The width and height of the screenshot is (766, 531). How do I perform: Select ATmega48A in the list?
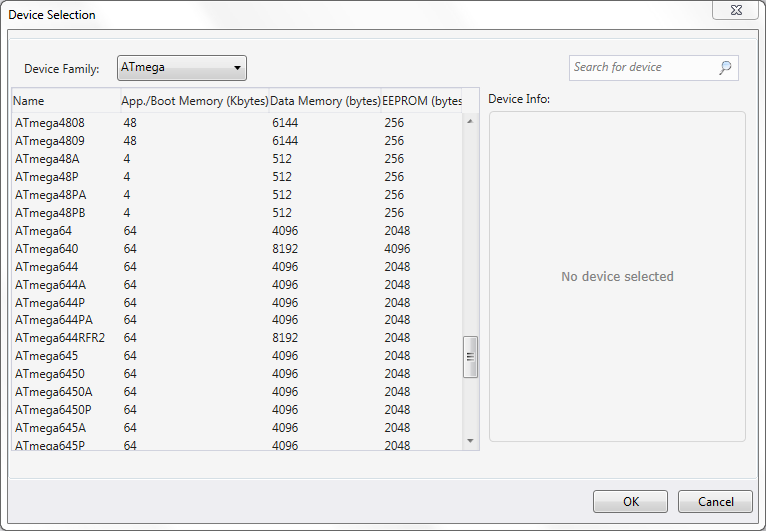[237, 159]
